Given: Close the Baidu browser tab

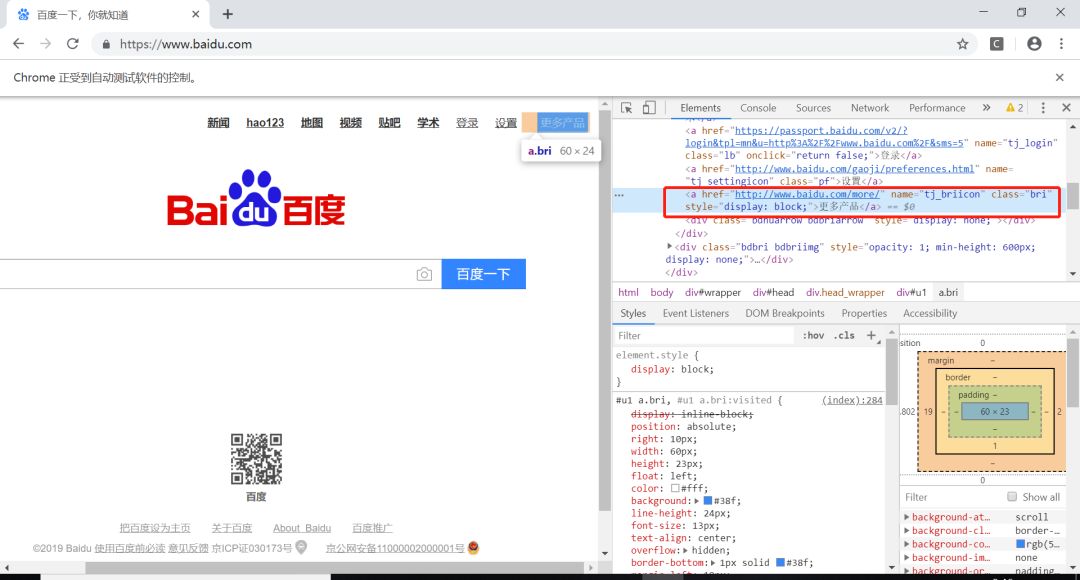Looking at the screenshot, I should click(196, 14).
